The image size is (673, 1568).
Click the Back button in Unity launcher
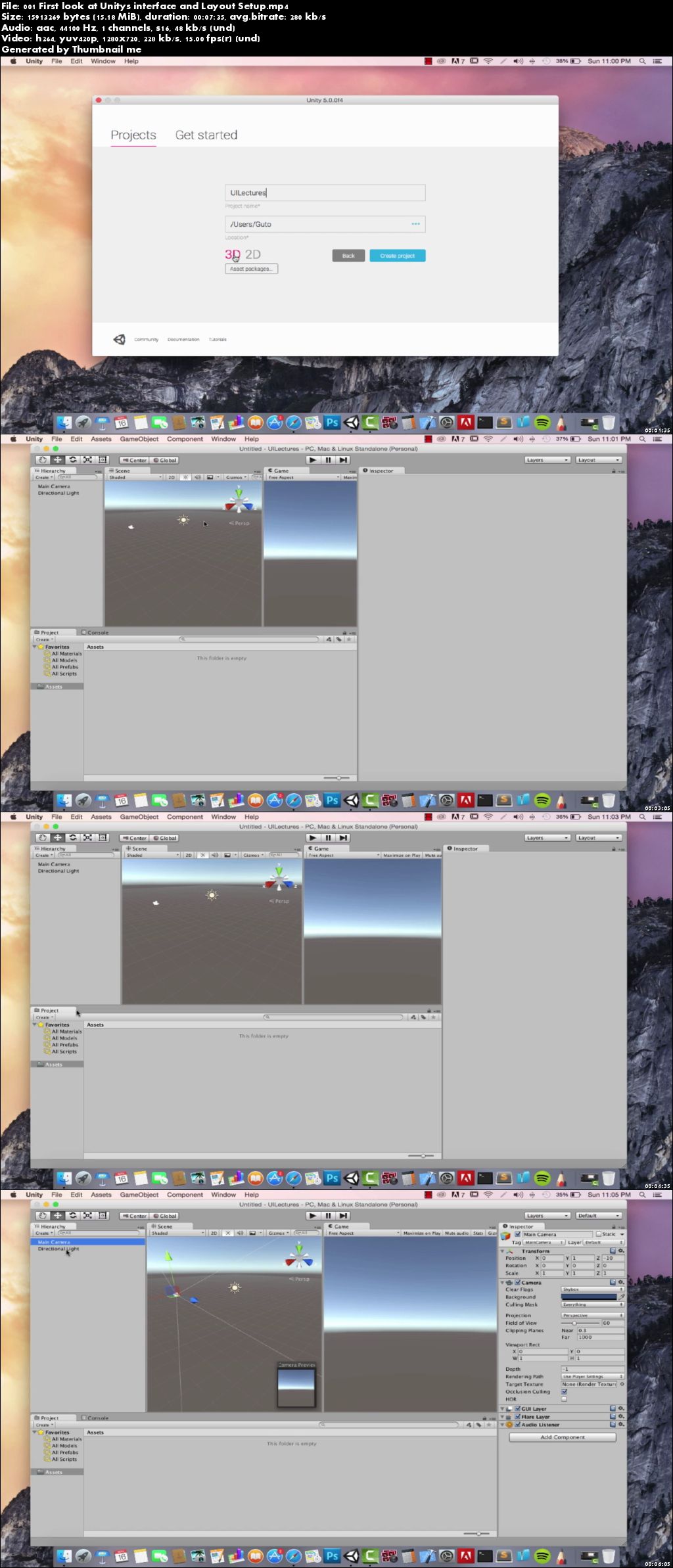click(x=348, y=256)
